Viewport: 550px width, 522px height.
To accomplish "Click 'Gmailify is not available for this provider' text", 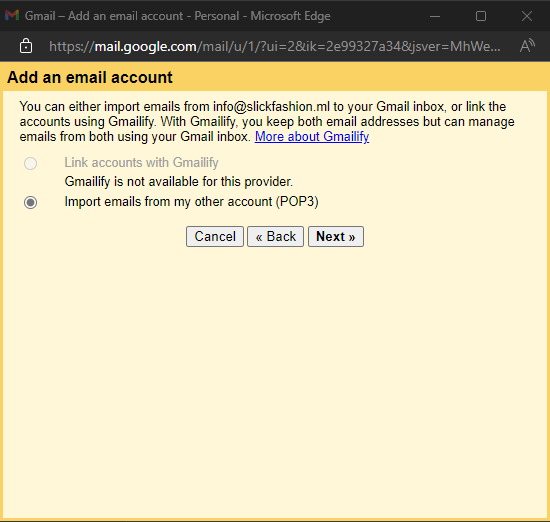I will tap(179, 182).
